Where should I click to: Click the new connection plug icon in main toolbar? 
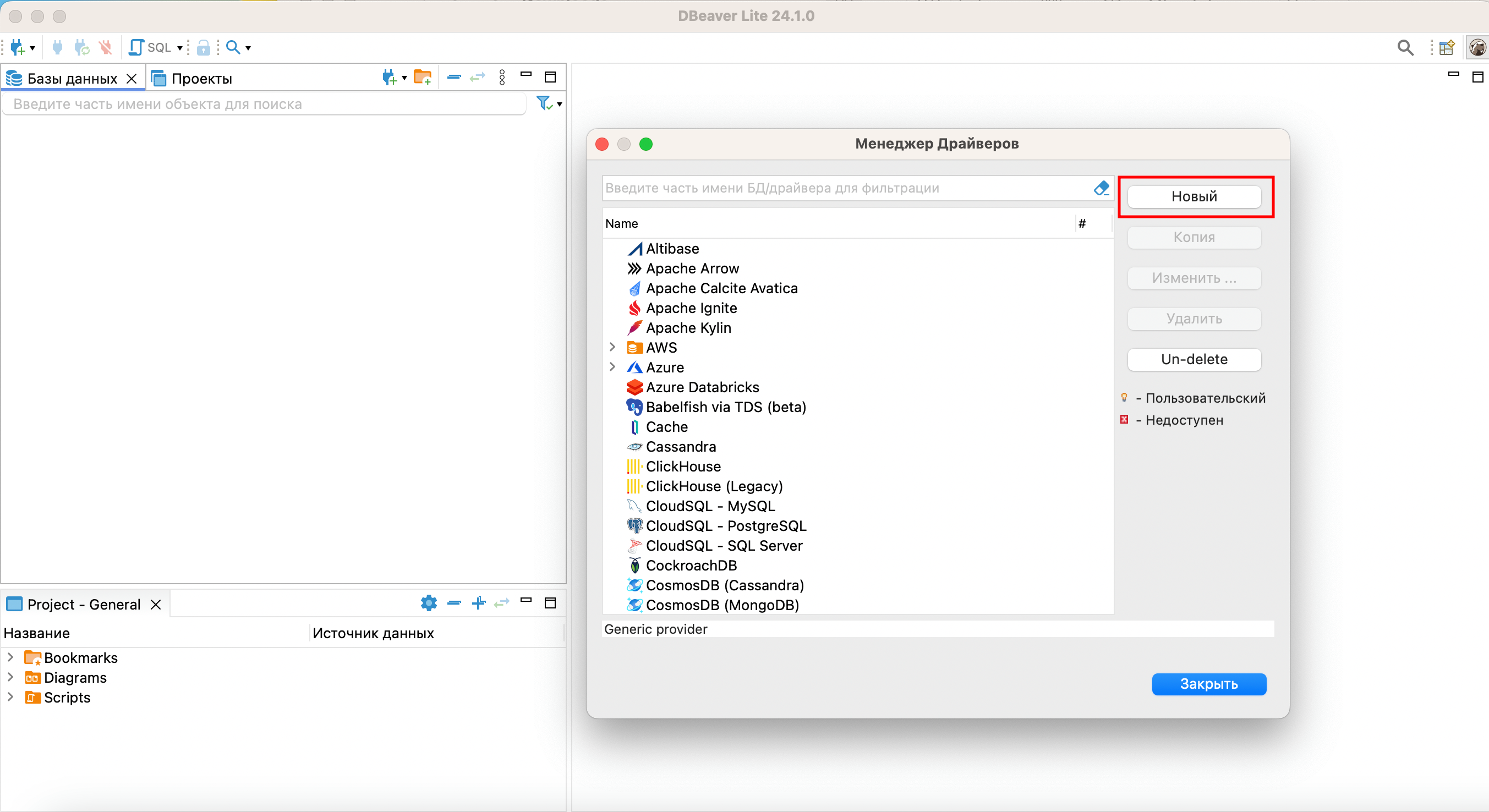18,47
